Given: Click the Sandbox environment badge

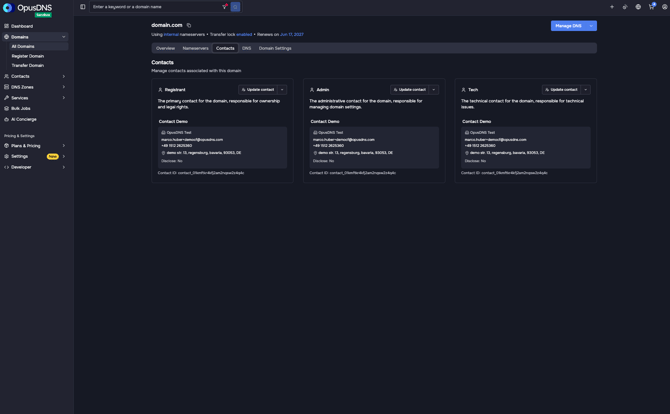Looking at the screenshot, I should pos(43,15).
